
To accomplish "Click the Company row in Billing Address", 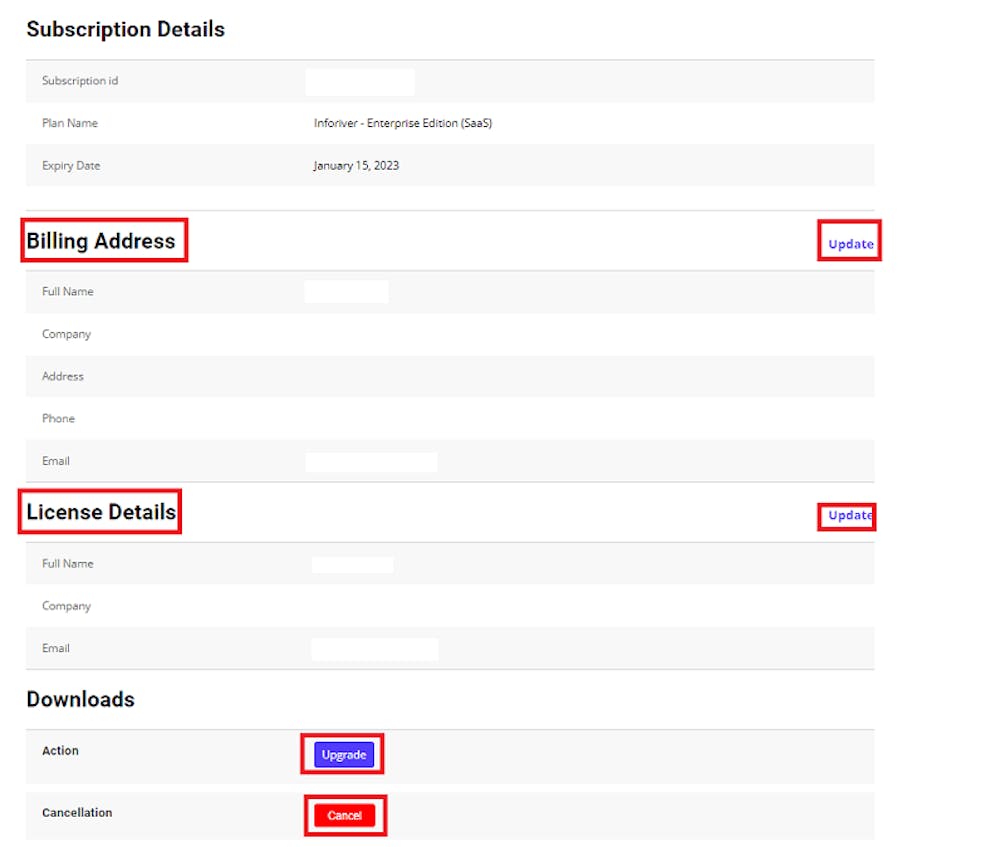I will click(x=66, y=333).
